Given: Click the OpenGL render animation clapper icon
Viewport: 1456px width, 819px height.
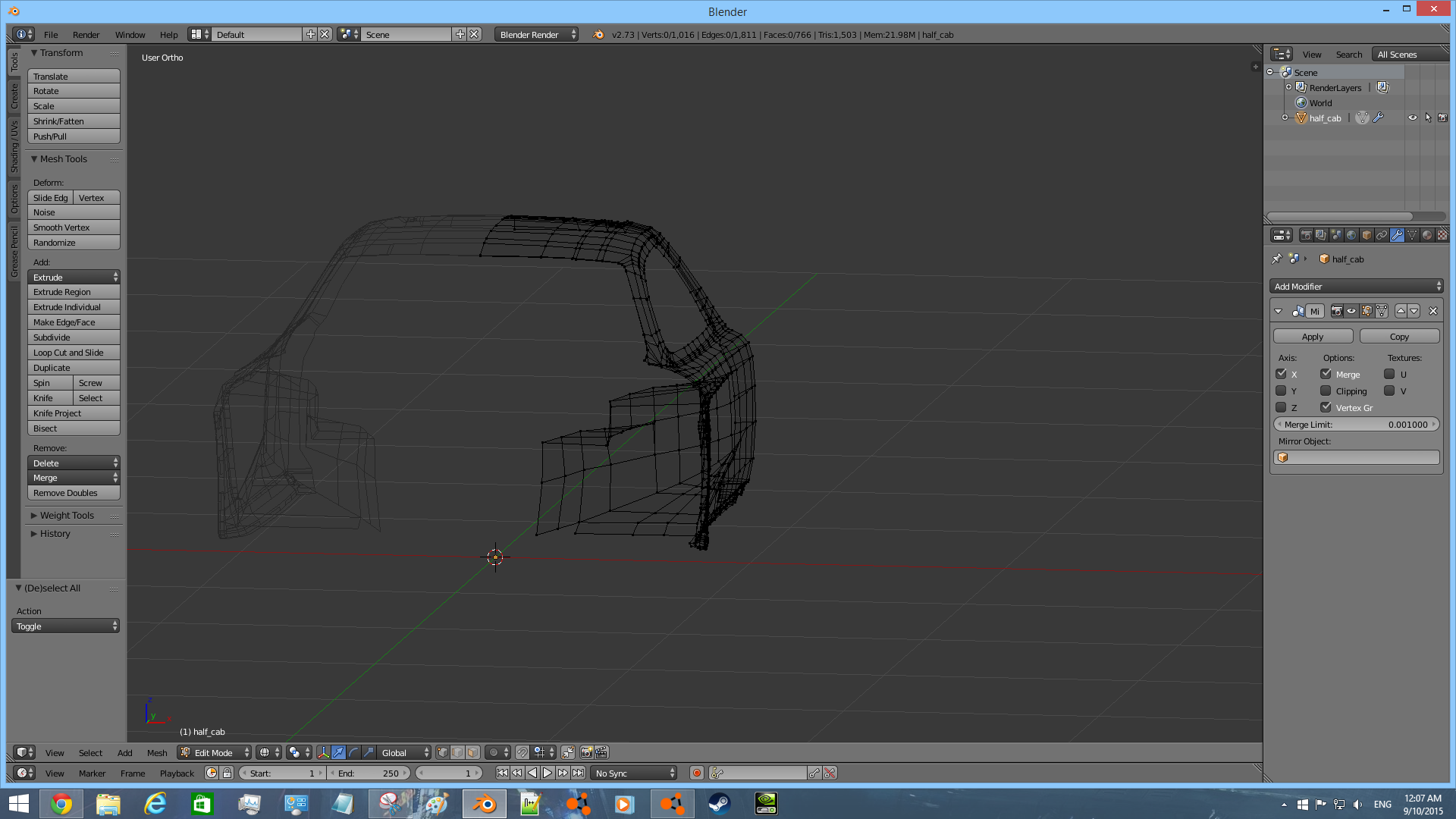Looking at the screenshot, I should point(601,752).
